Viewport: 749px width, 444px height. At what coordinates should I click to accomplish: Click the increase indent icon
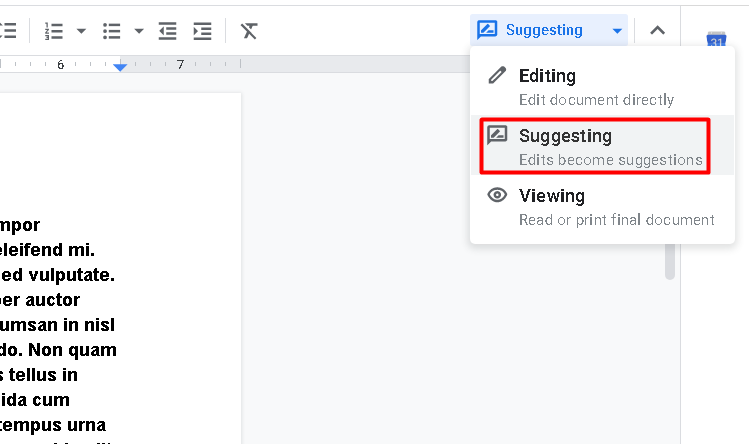tap(202, 31)
